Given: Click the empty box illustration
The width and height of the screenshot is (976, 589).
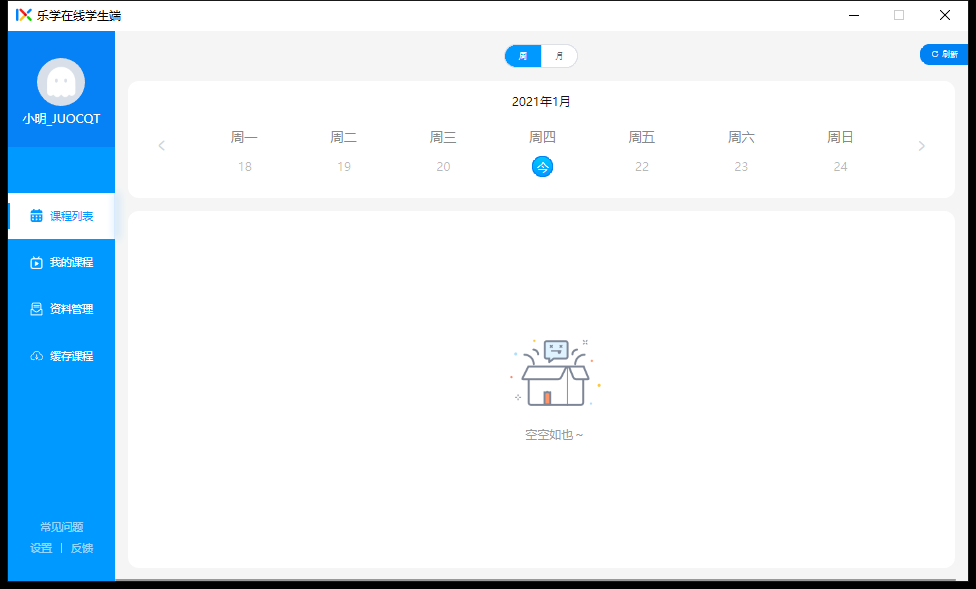Looking at the screenshot, I should pyautogui.click(x=555, y=374).
